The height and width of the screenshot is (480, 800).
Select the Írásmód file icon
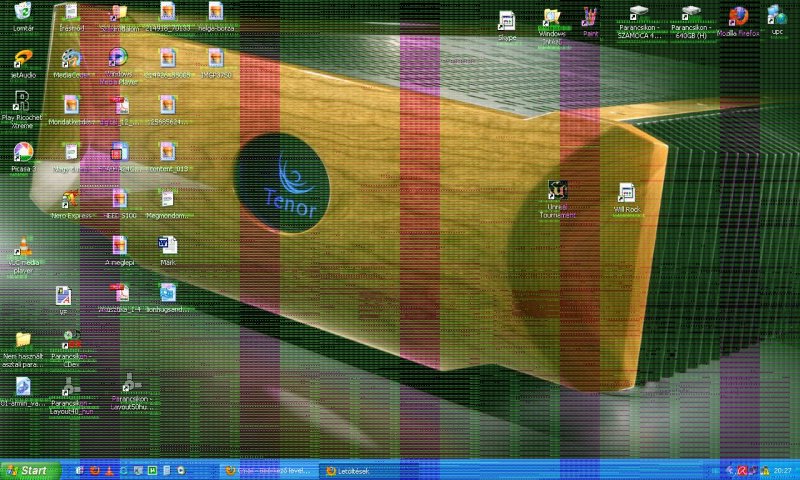pyautogui.click(x=71, y=12)
